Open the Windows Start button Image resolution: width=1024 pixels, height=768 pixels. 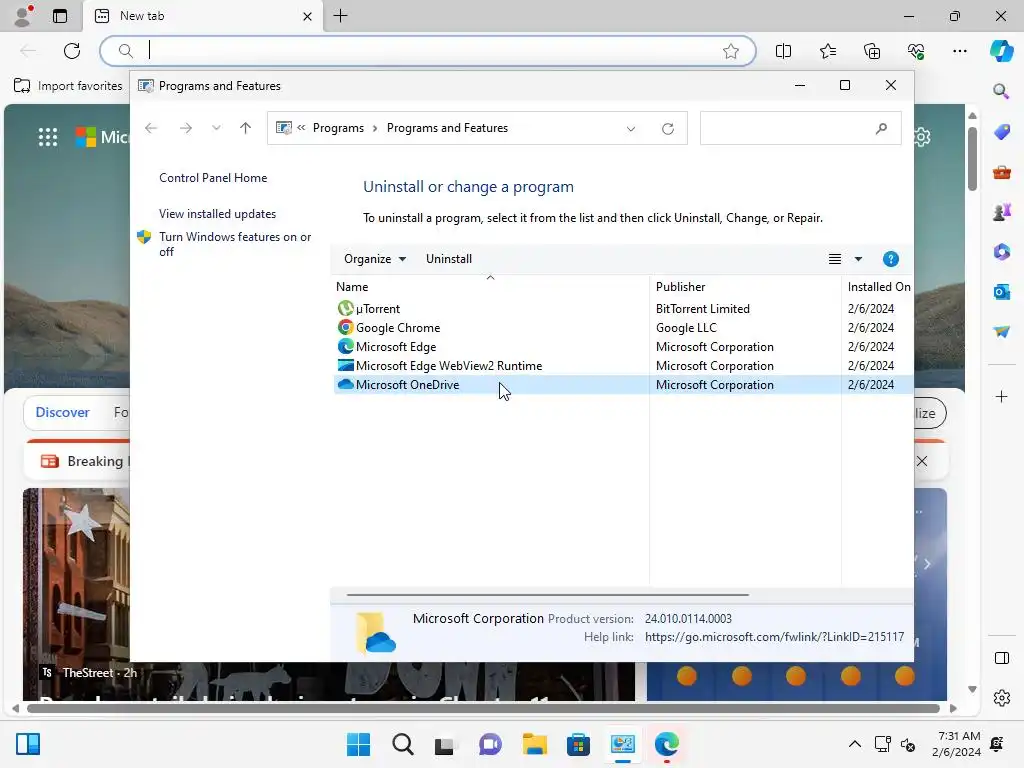tap(358, 744)
